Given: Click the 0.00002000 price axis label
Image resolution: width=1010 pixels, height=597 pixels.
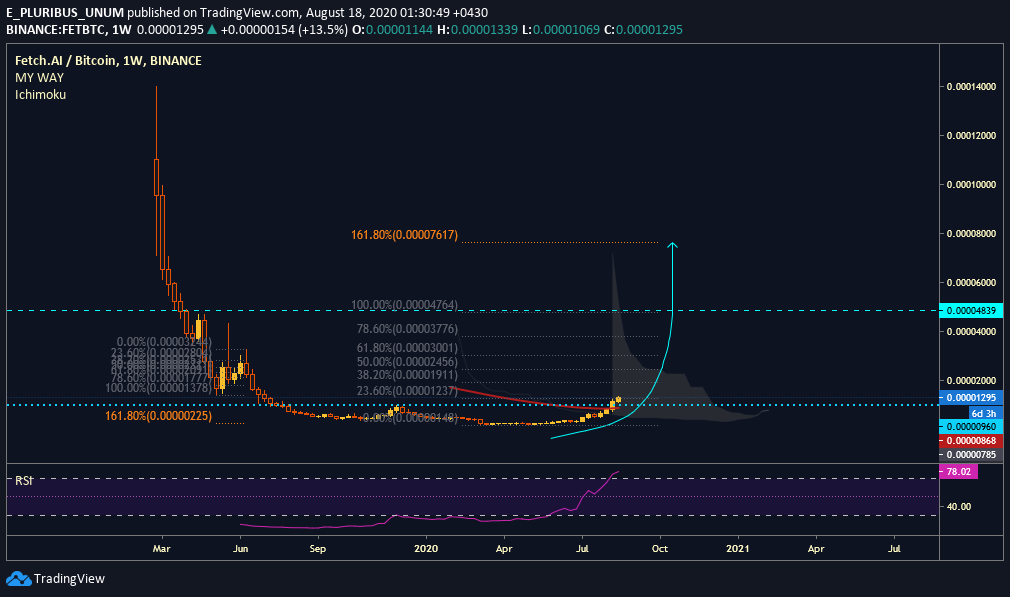Looking at the screenshot, I should (x=971, y=381).
